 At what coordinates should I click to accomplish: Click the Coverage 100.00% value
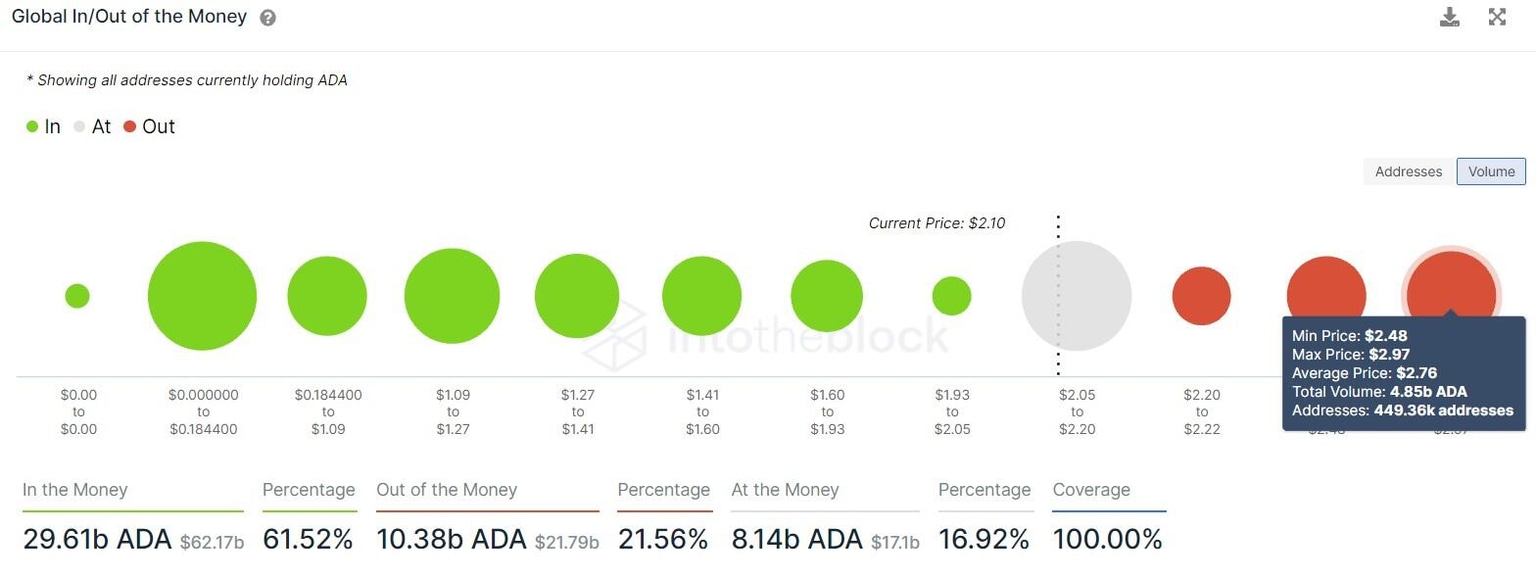[x=1106, y=539]
